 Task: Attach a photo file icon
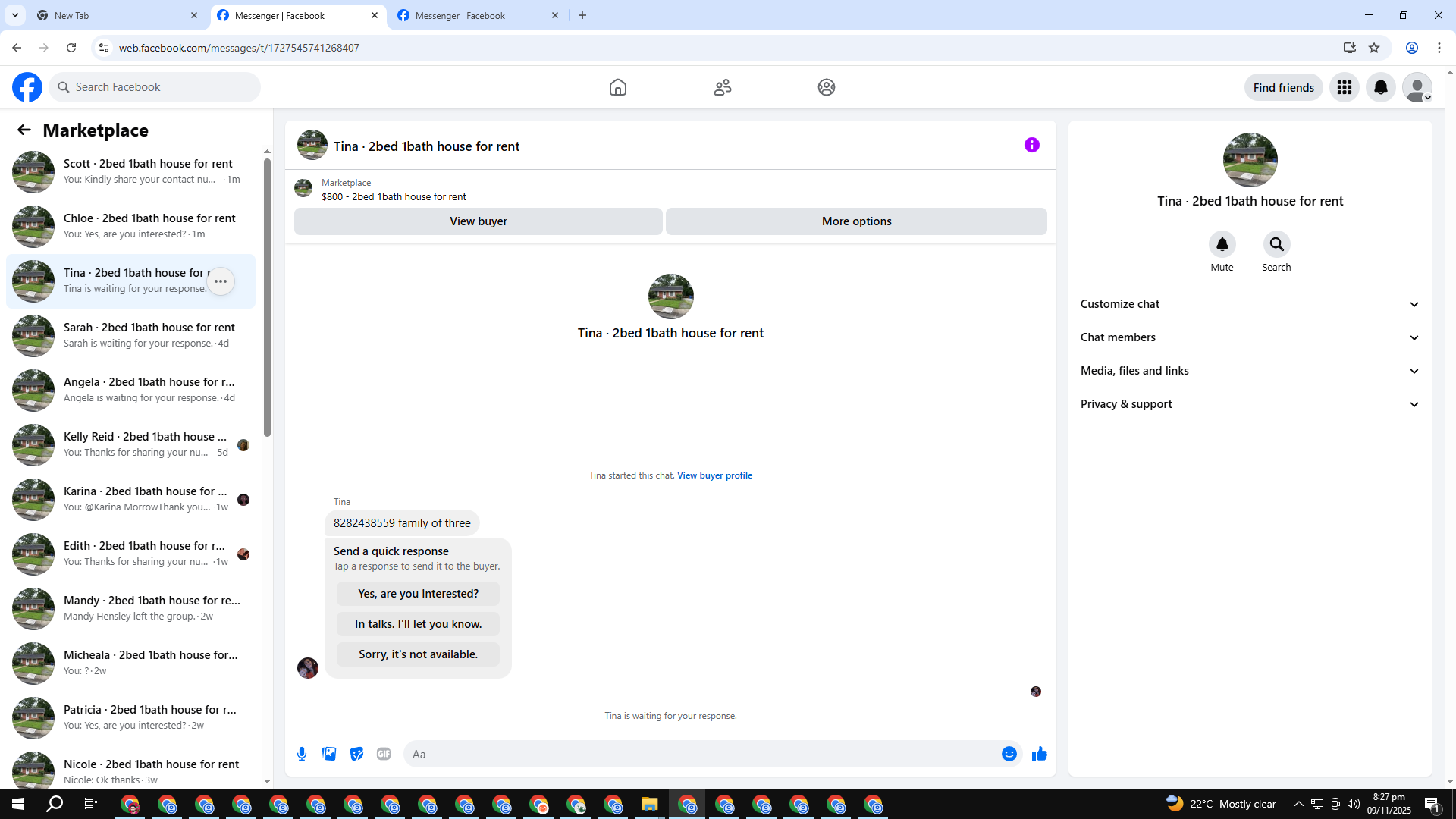pyautogui.click(x=329, y=754)
